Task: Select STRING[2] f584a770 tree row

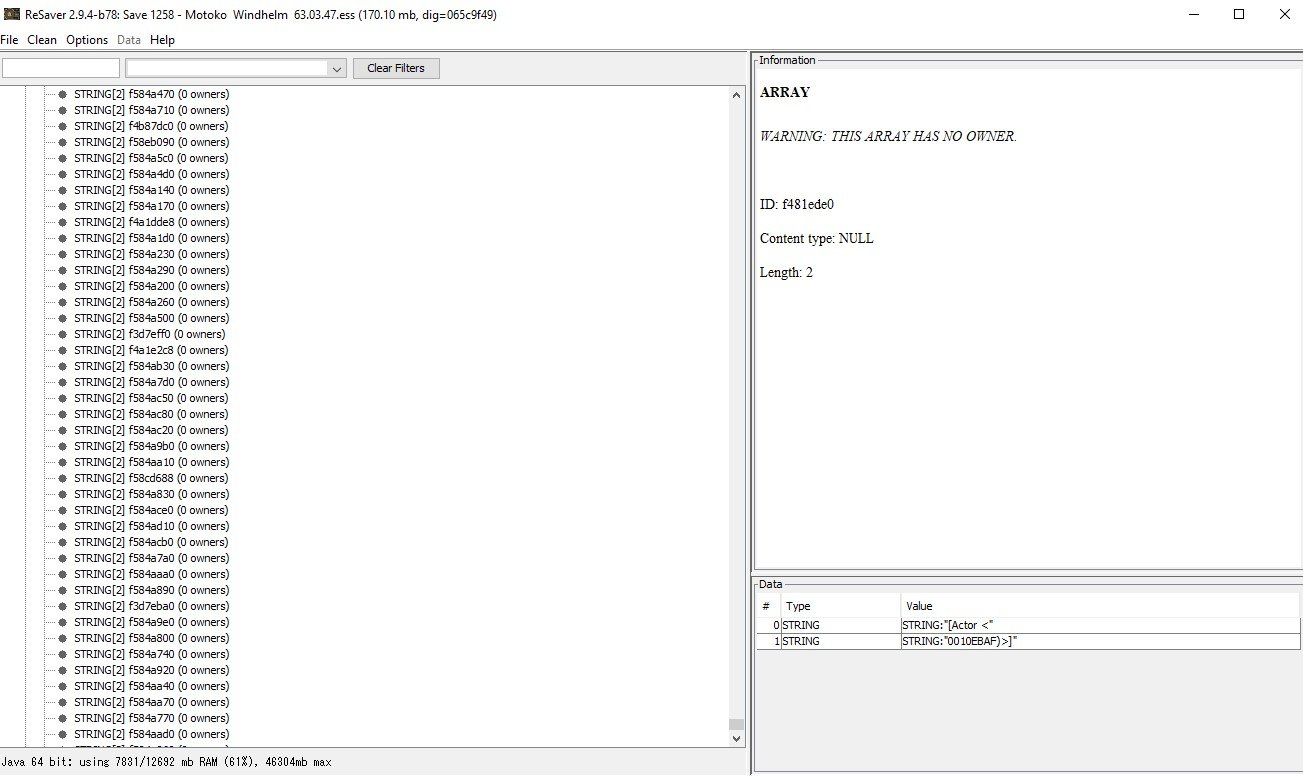Action: coord(151,718)
